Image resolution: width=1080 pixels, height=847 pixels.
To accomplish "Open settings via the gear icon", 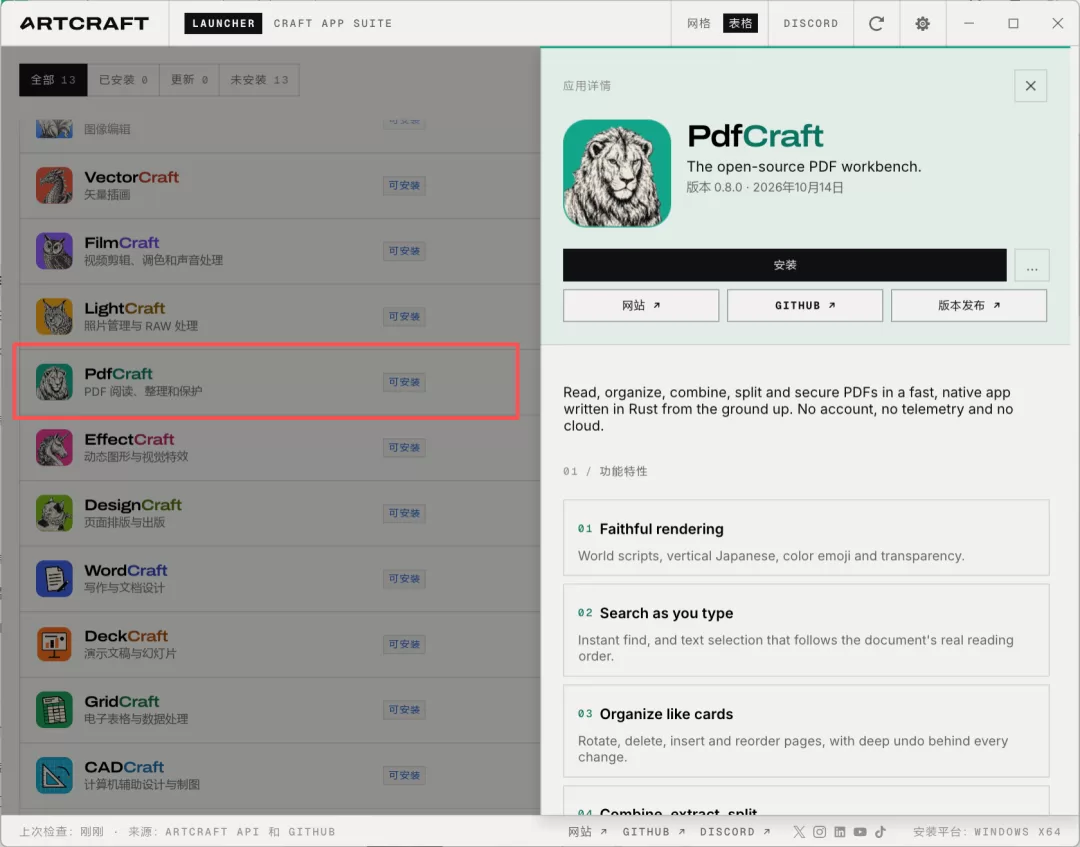I will [922, 23].
